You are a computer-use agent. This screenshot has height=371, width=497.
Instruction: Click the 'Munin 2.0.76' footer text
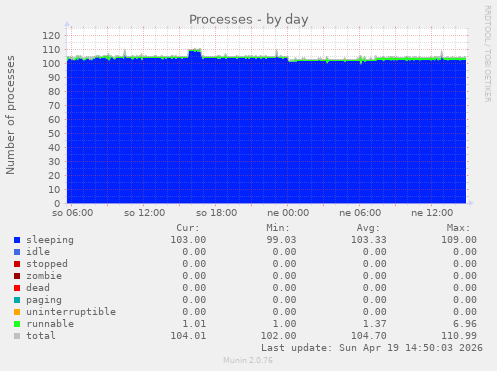click(248, 360)
